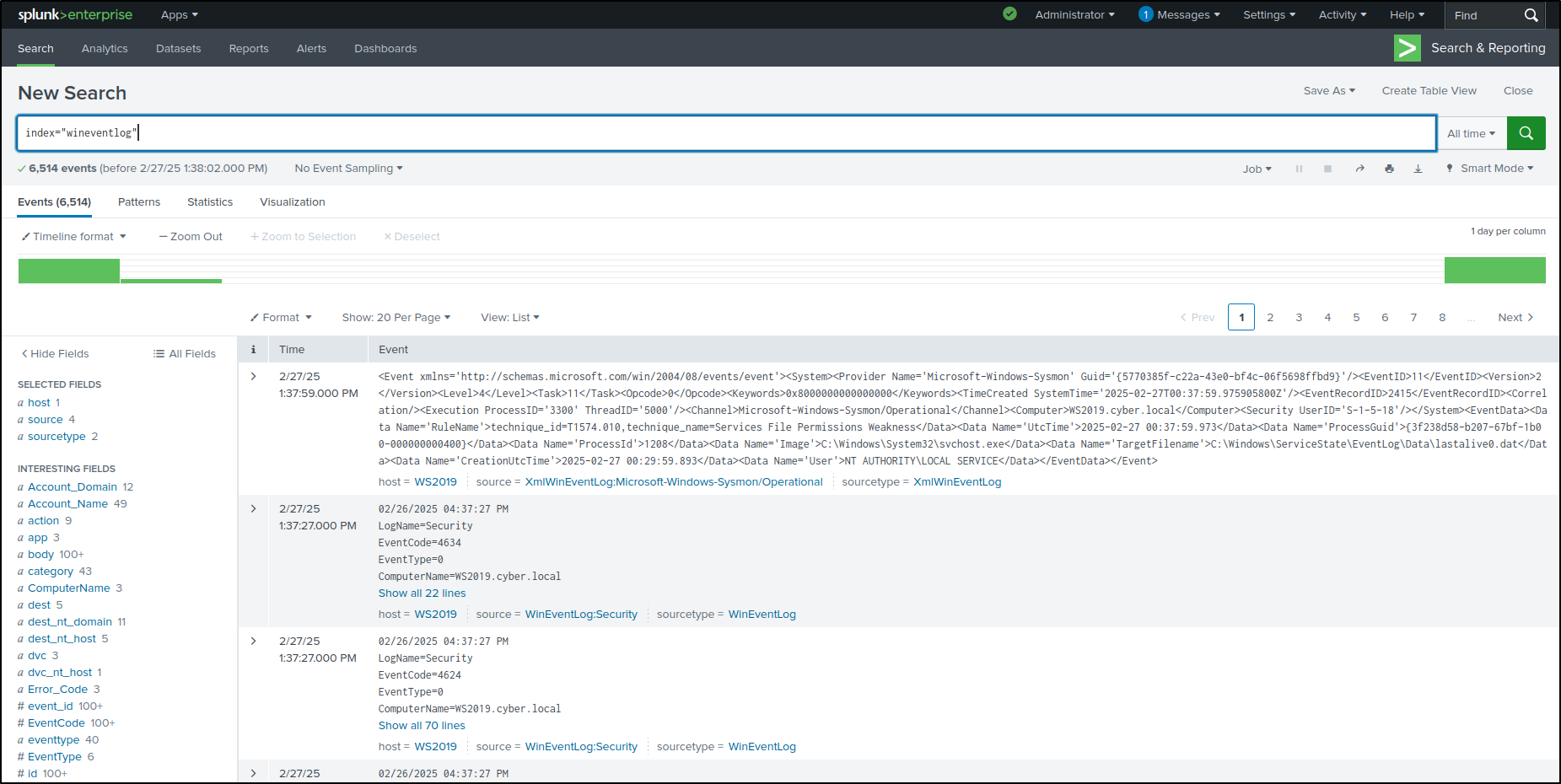This screenshot has height=784, width=1561.
Task: Change the All time range picker
Action: [x=1470, y=132]
